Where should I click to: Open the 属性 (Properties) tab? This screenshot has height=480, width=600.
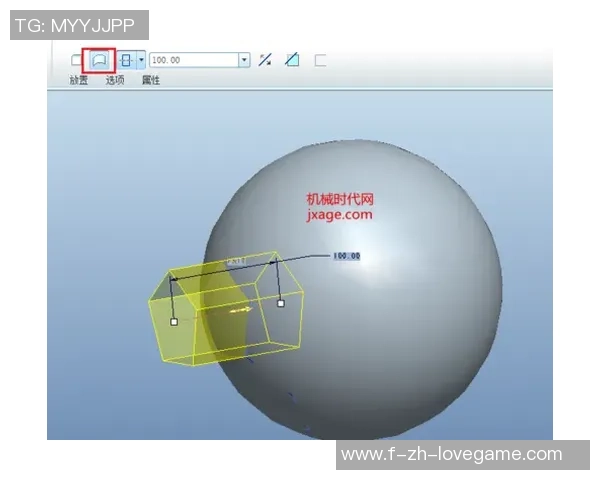[151, 80]
